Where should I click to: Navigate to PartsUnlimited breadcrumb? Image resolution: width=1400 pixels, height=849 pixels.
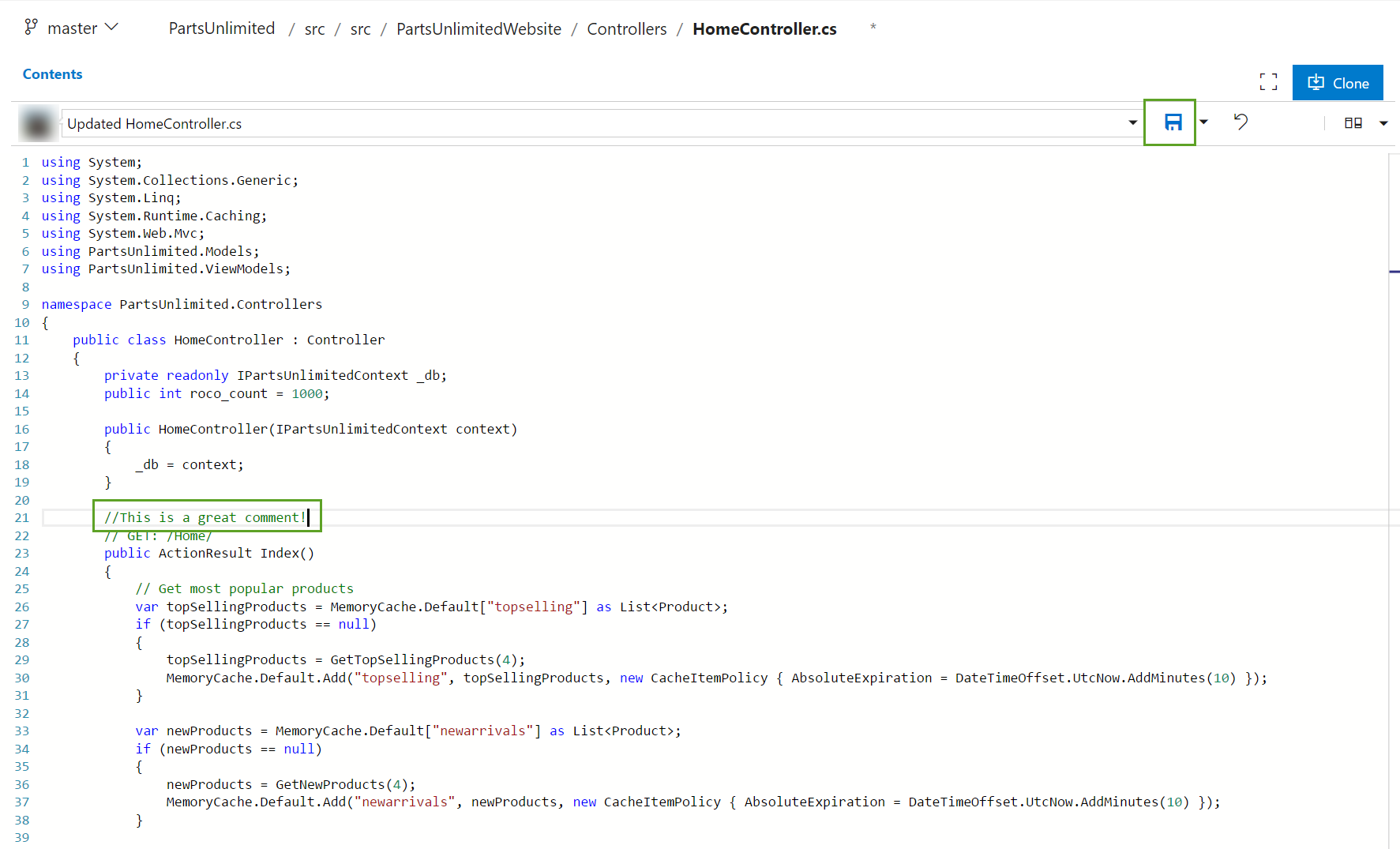click(222, 28)
